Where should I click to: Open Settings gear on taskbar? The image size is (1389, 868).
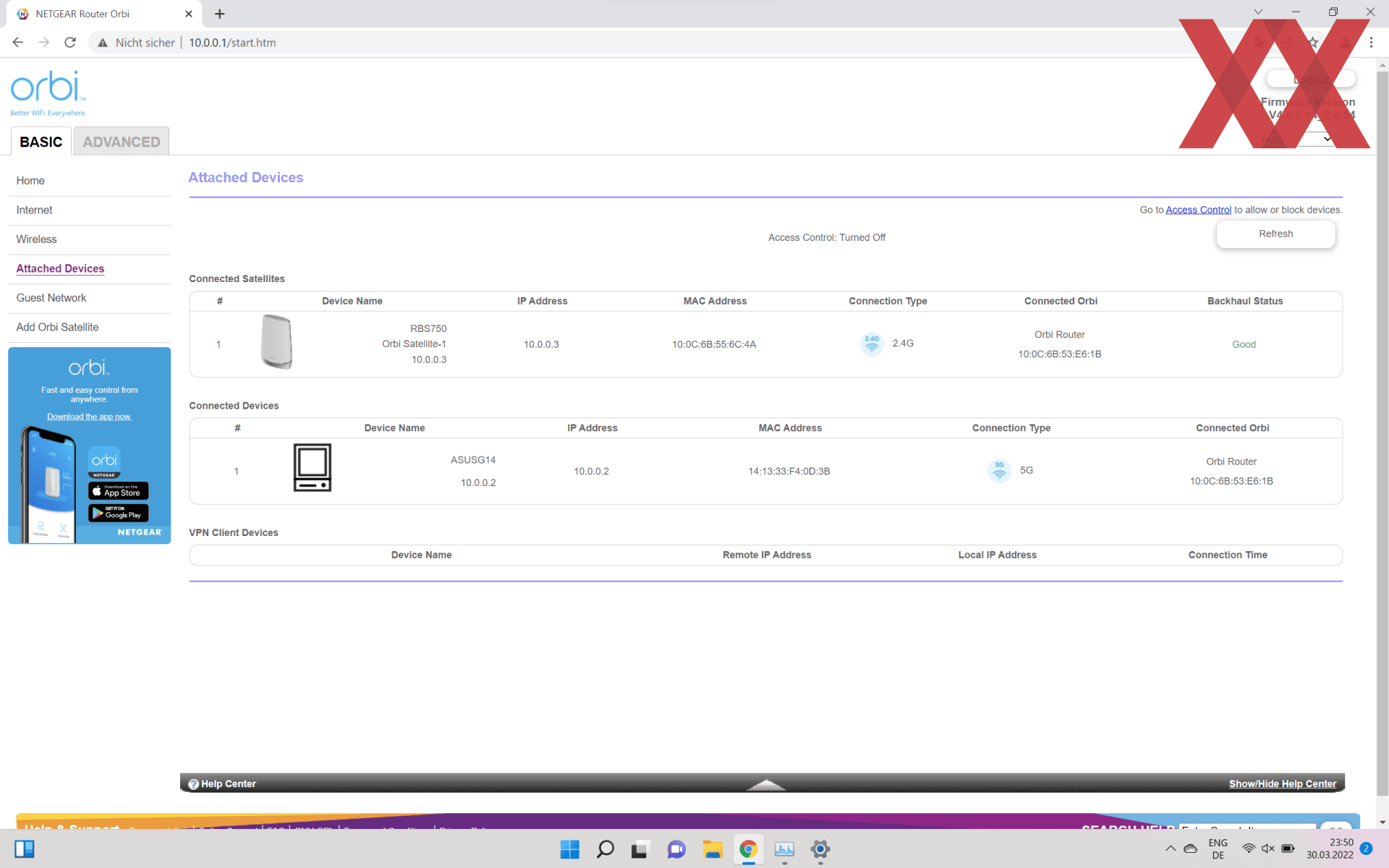[x=820, y=849]
